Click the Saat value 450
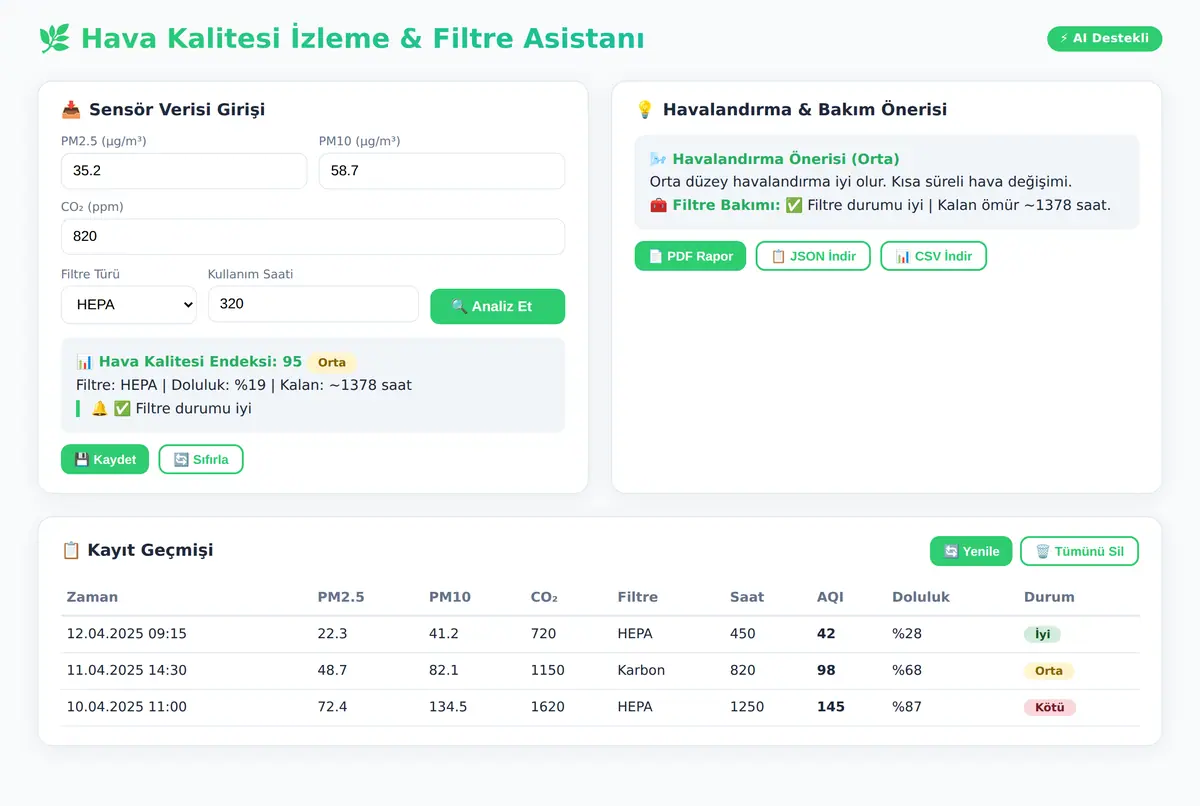The width and height of the screenshot is (1200, 806). click(743, 634)
